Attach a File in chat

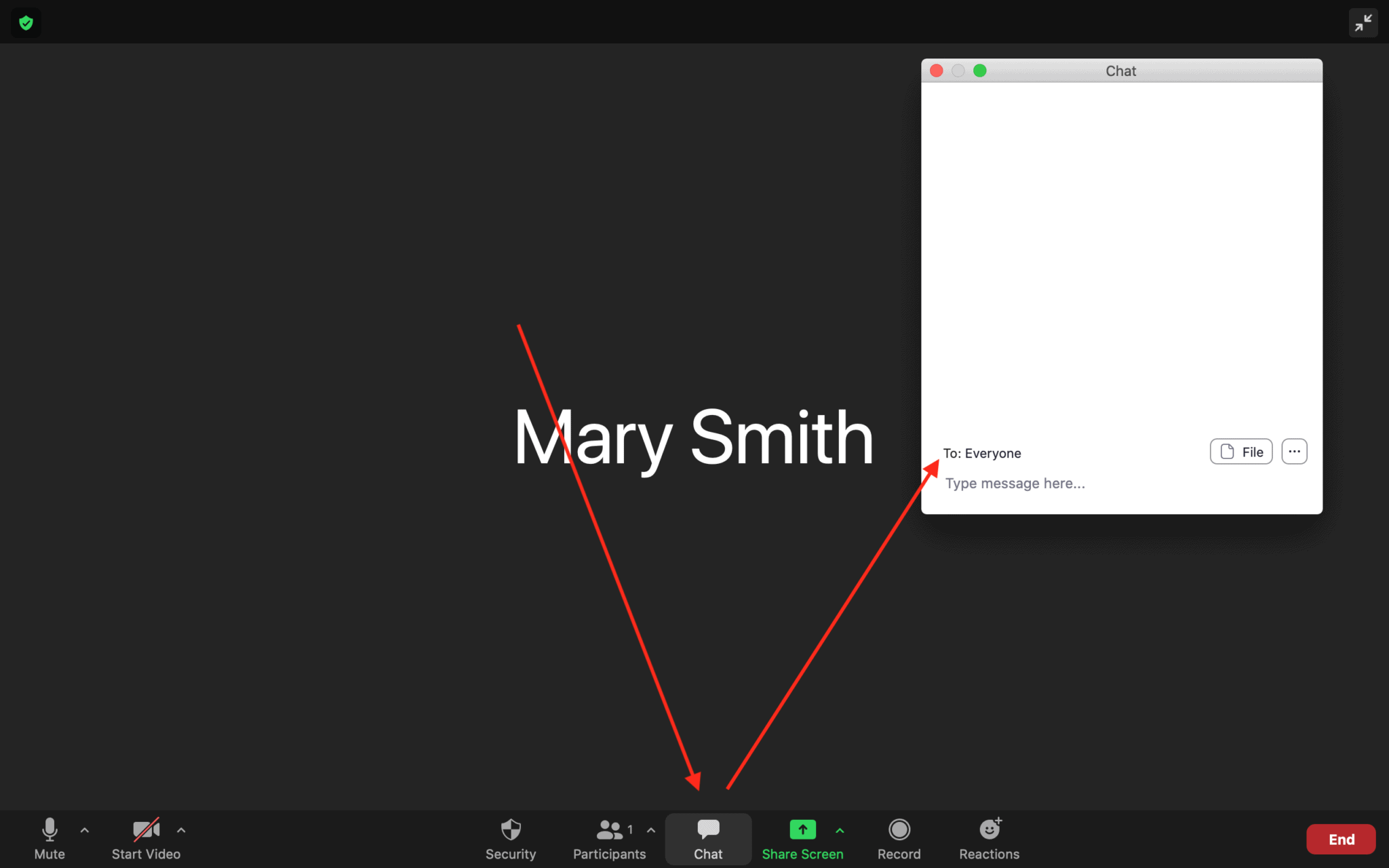point(1240,451)
